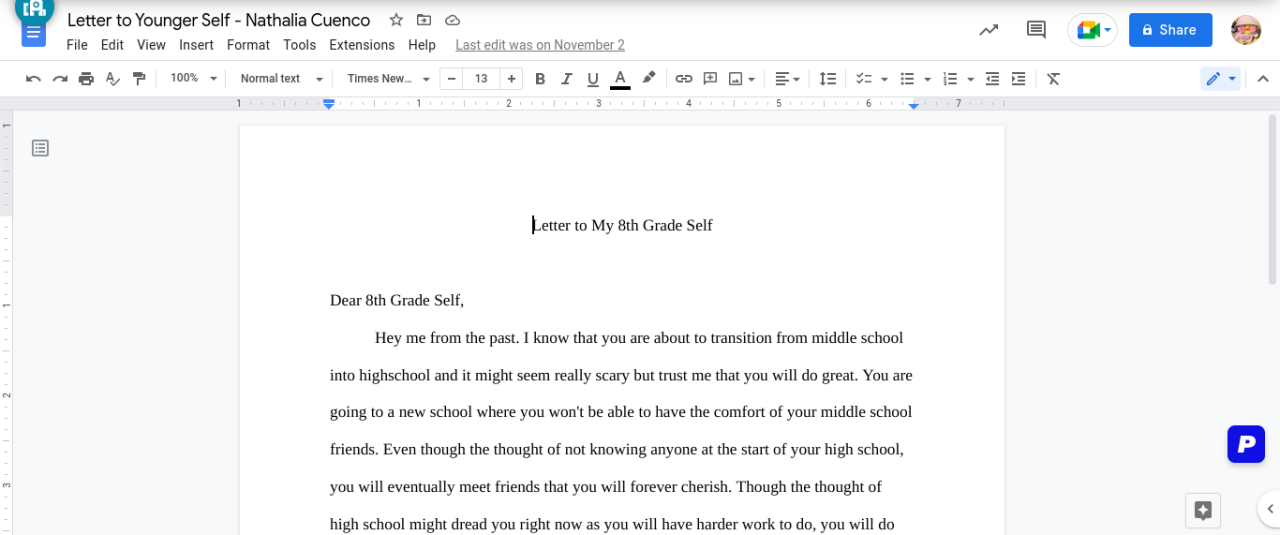1280x535 pixels.
Task: Open 'Last edit was on November 2' link
Action: (x=540, y=45)
